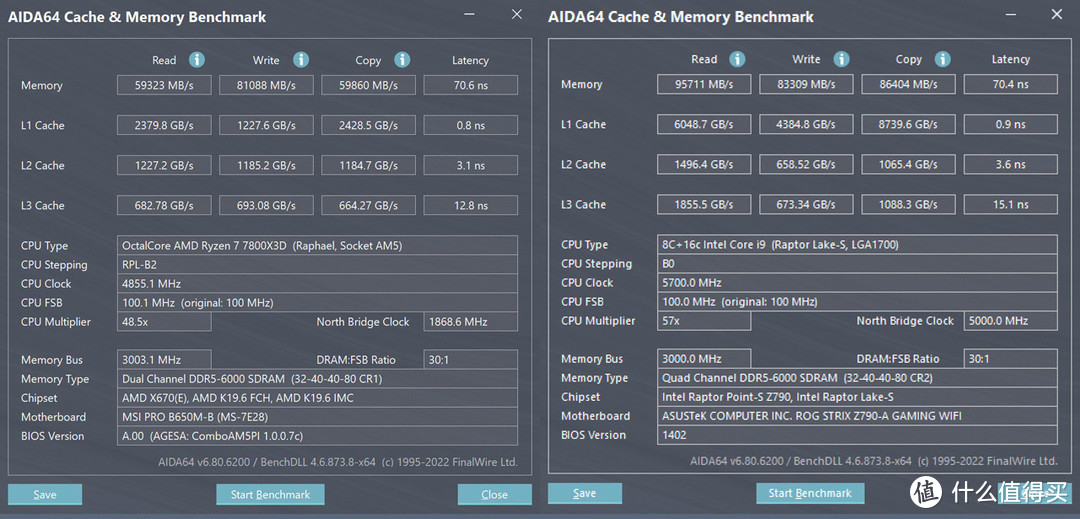Select L1 cache copy 8739.6 GB/s
The height and width of the screenshot is (519, 1080).
coord(908,125)
